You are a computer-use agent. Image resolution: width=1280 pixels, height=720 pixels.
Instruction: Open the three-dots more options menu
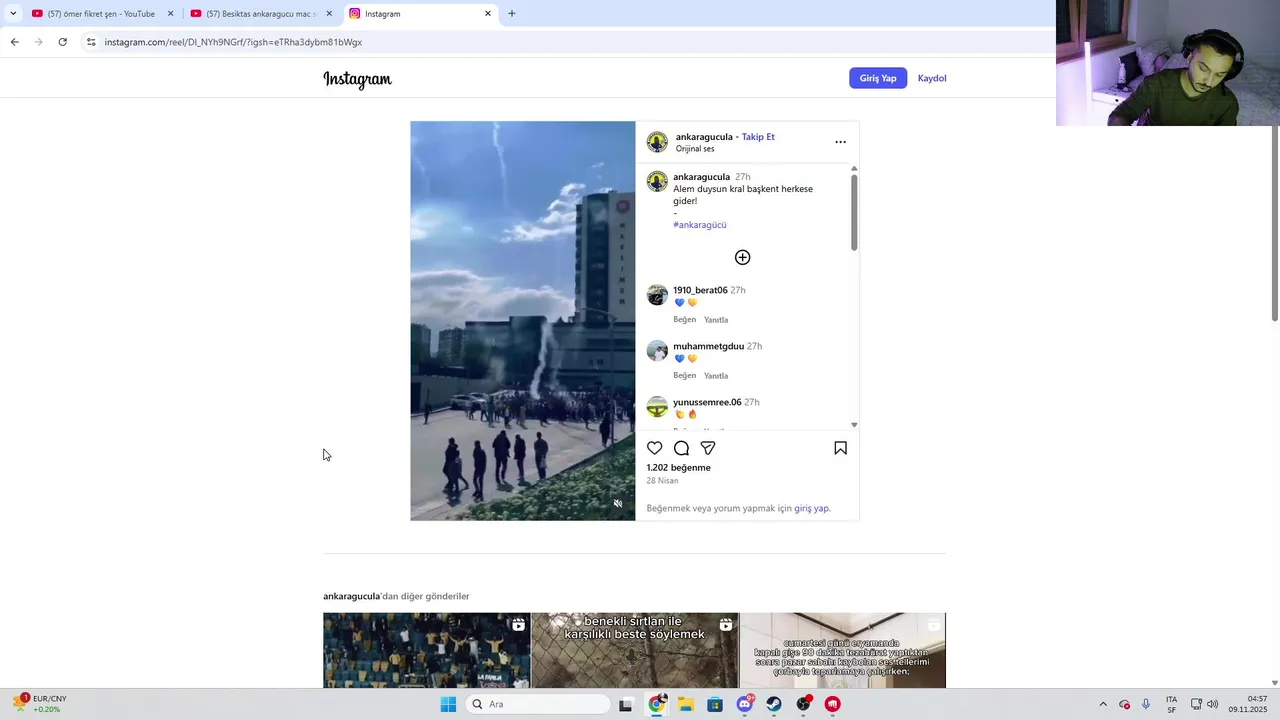click(x=840, y=142)
